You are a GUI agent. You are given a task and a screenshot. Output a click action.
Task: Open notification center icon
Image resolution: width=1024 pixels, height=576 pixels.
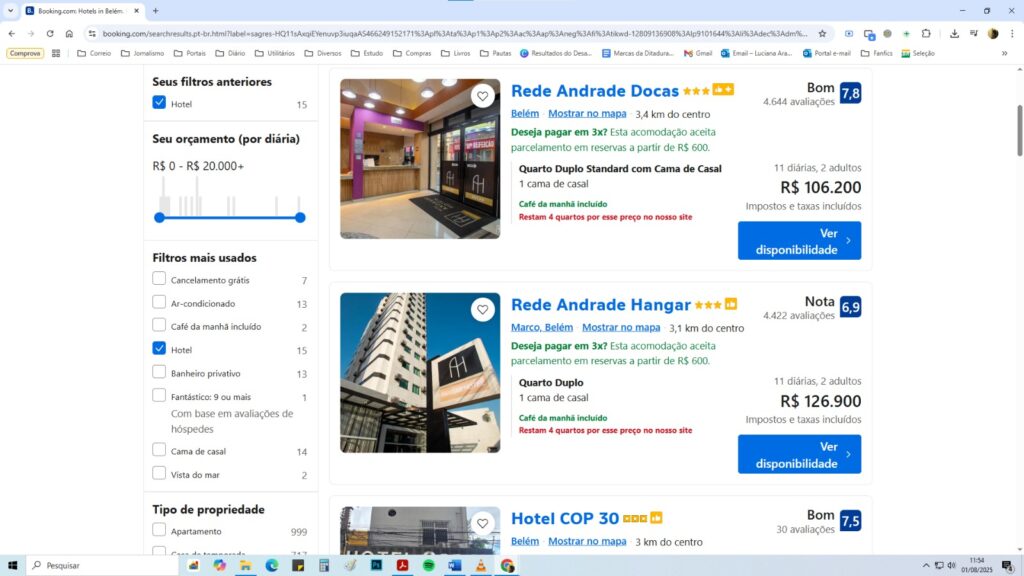tap(1008, 566)
